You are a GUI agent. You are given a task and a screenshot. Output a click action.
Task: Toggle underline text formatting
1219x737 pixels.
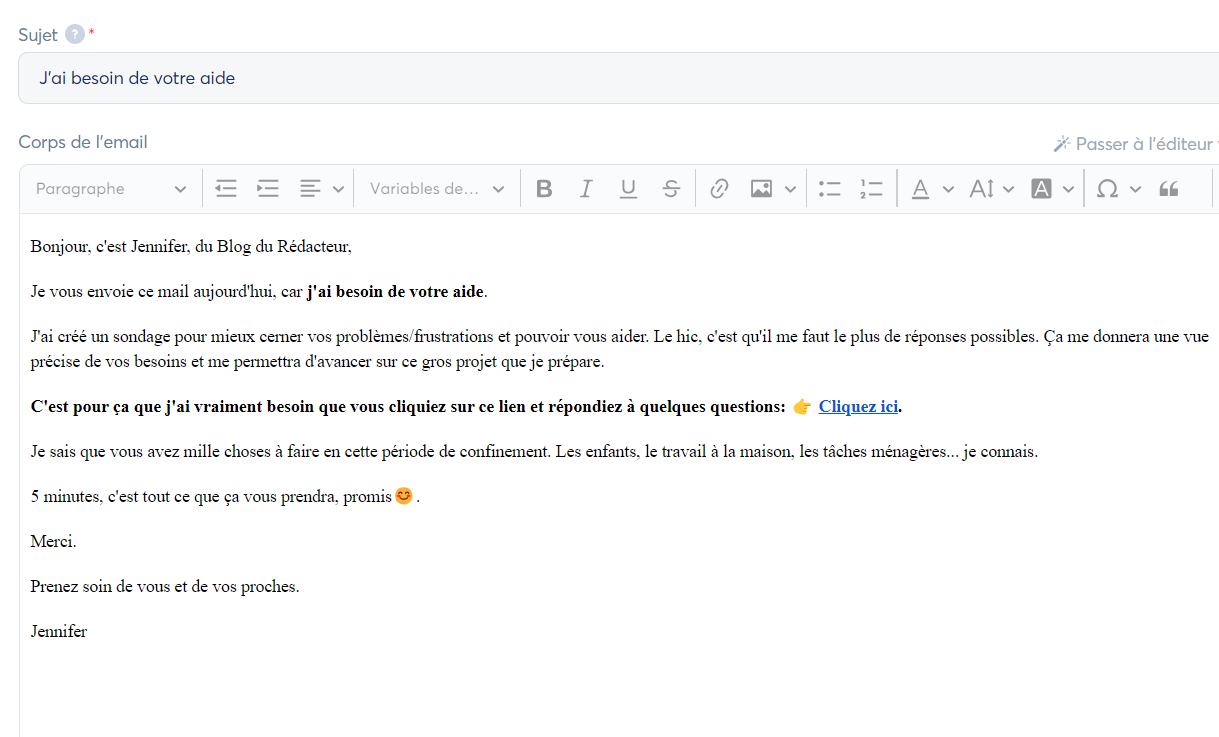(628, 189)
